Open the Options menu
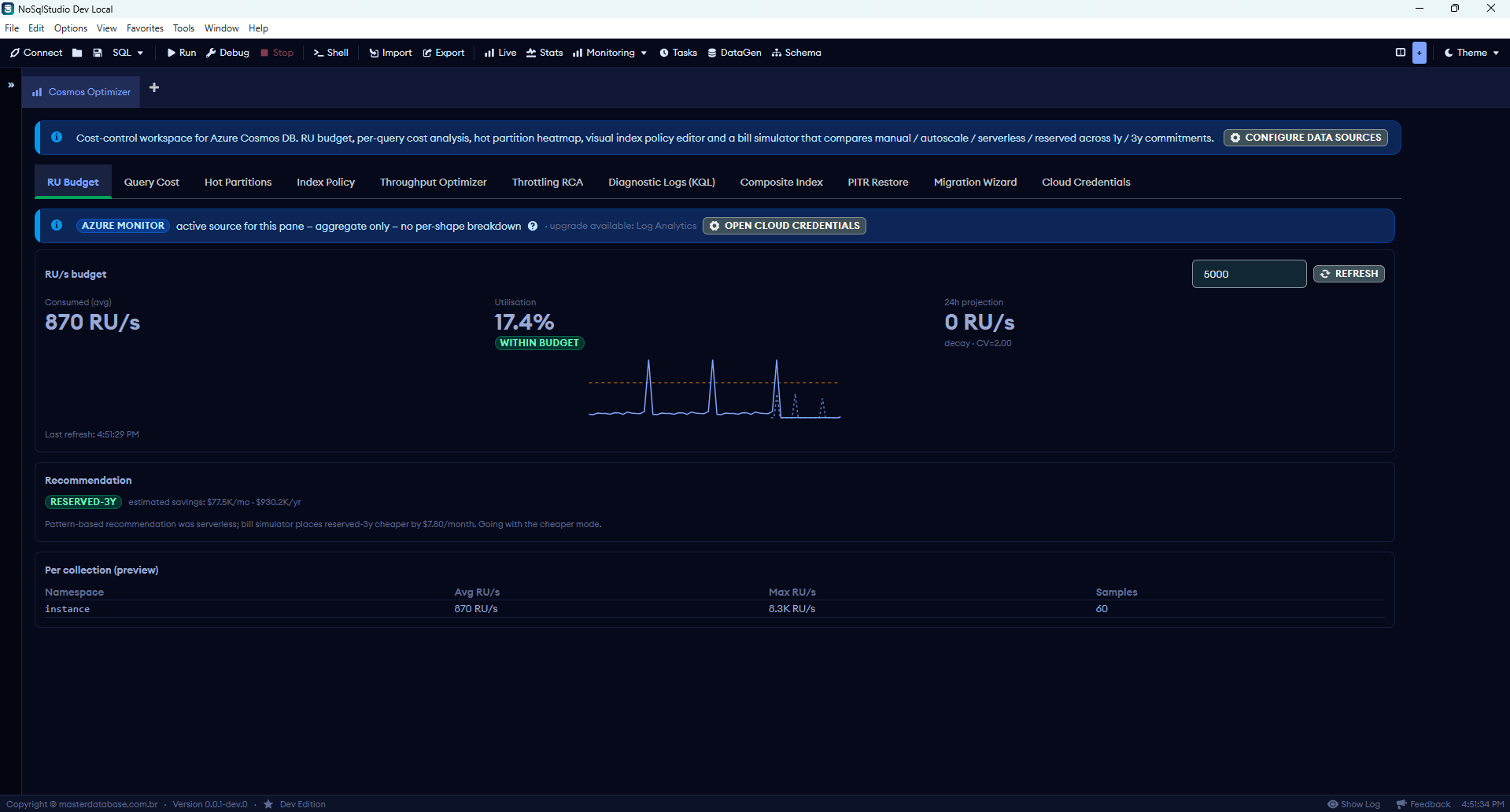 click(x=71, y=28)
